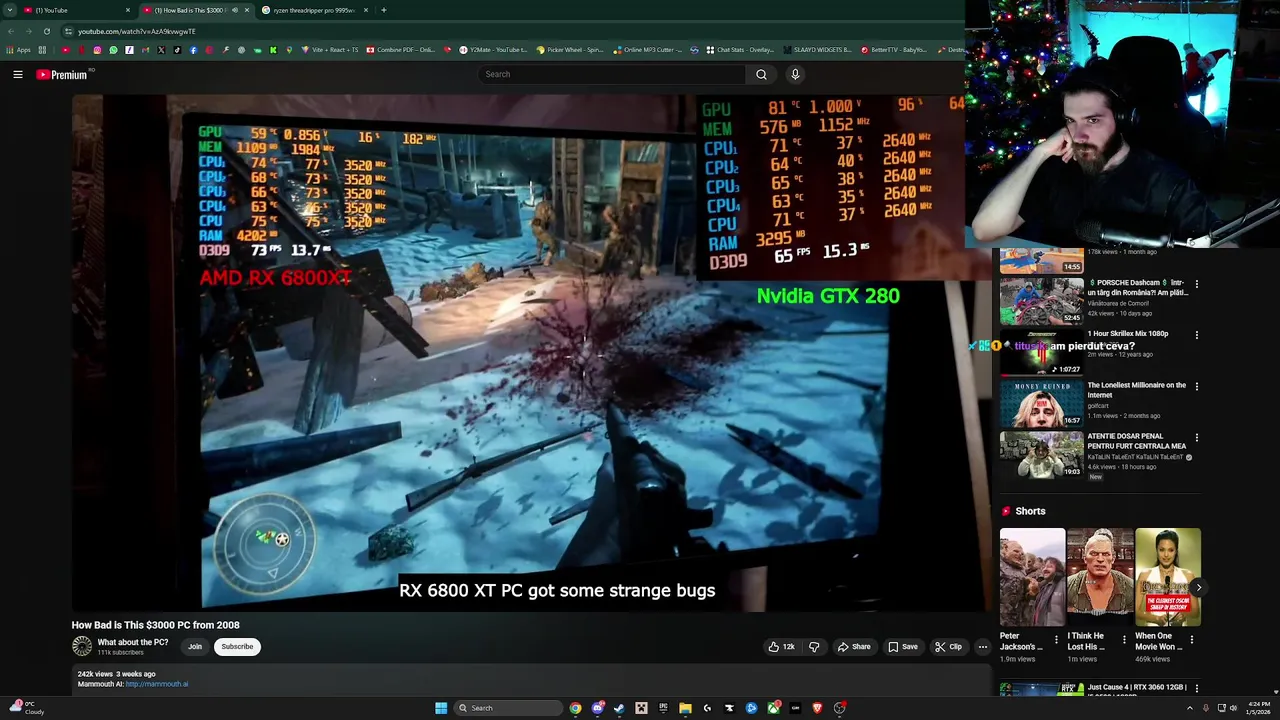
Task: Create a clip with the Clip button
Action: point(948,647)
